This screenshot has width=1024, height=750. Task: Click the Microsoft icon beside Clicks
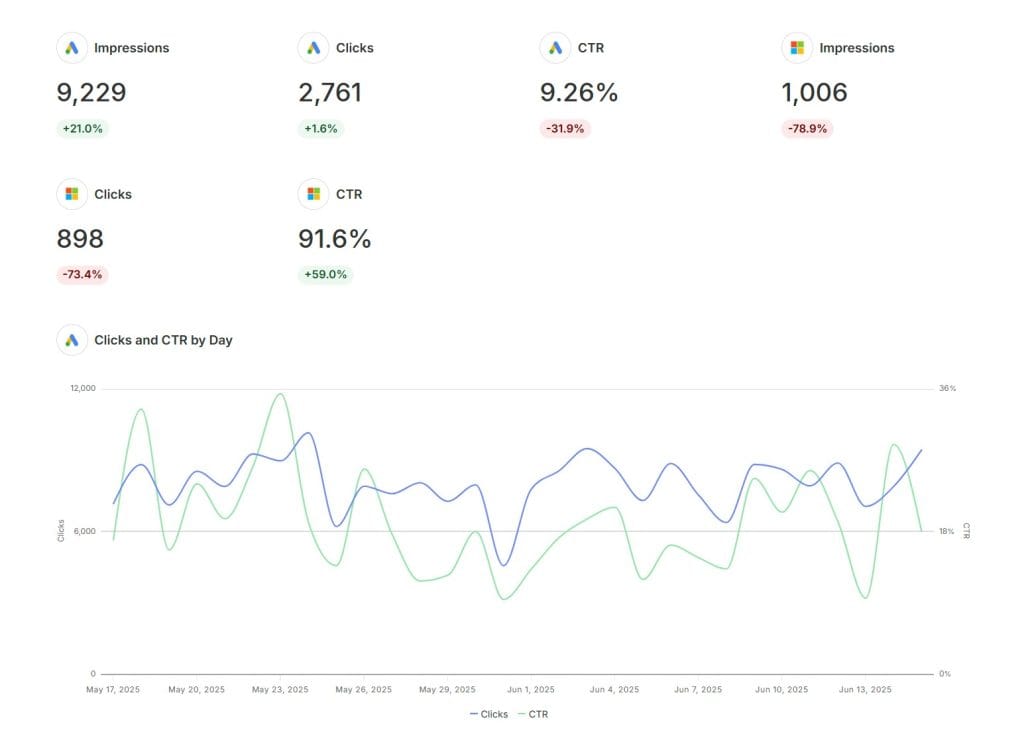coord(72,194)
